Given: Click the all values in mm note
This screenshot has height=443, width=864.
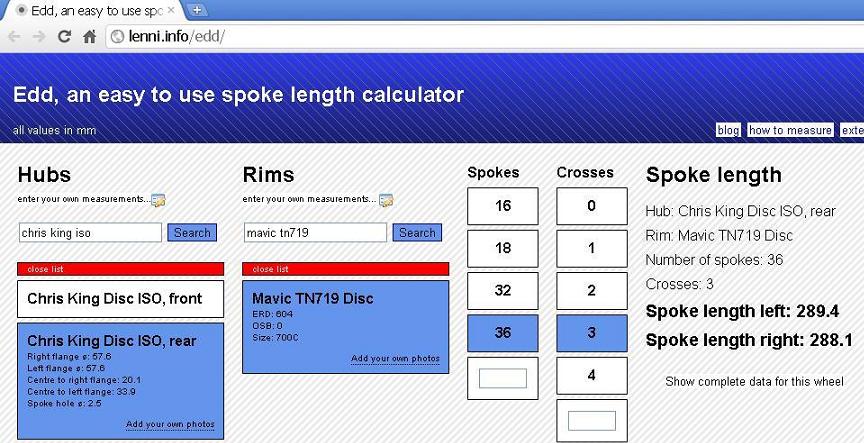Looking at the screenshot, I should [x=54, y=131].
